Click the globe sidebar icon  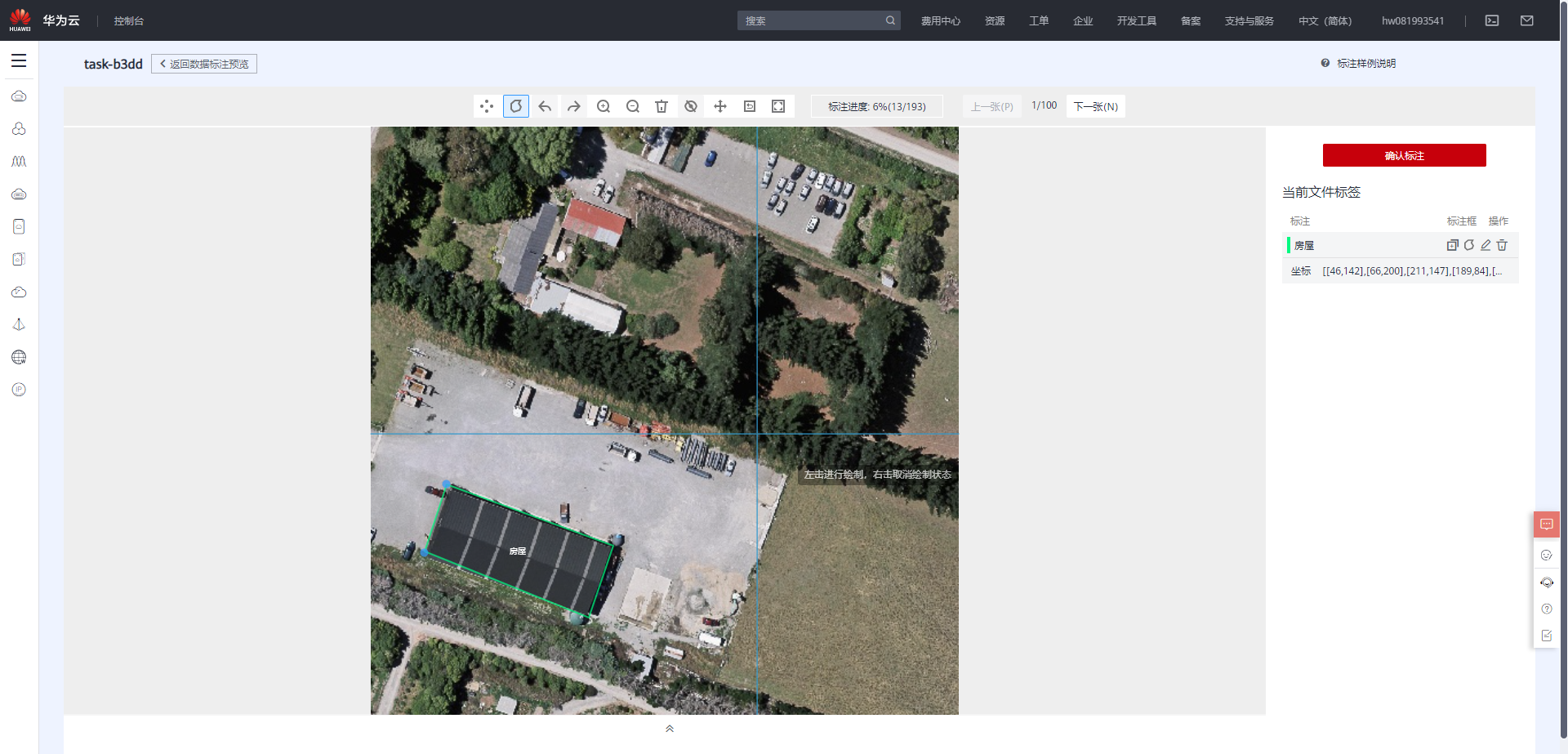(19, 357)
